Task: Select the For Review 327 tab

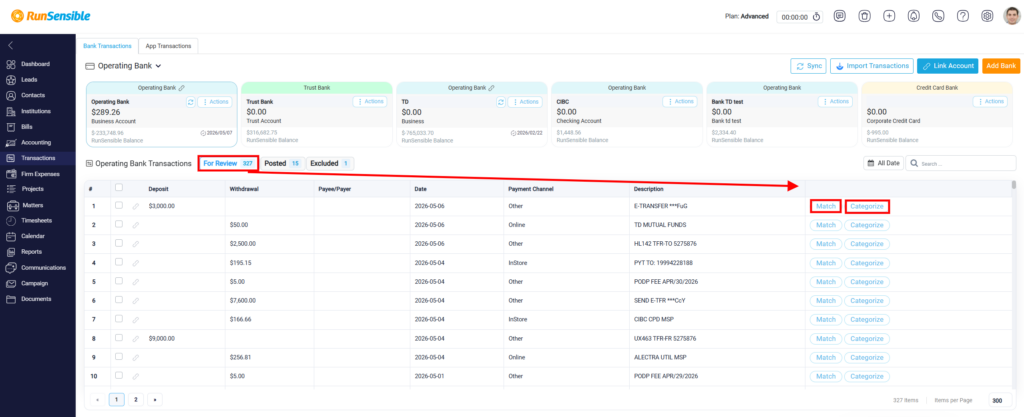Action: coord(229,163)
